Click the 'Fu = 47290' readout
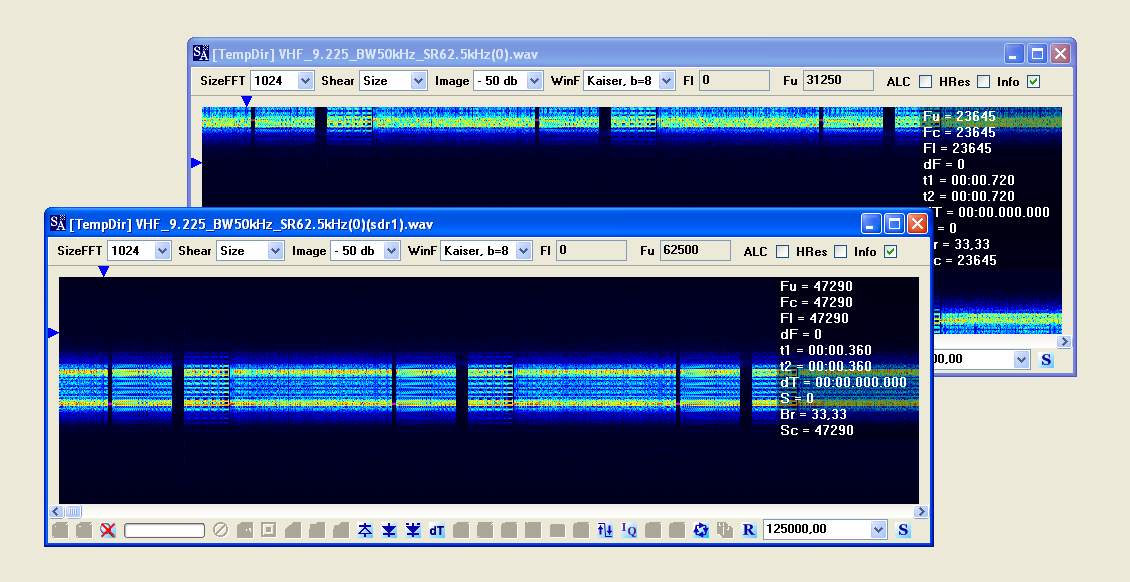The image size is (1130, 582). [x=816, y=287]
